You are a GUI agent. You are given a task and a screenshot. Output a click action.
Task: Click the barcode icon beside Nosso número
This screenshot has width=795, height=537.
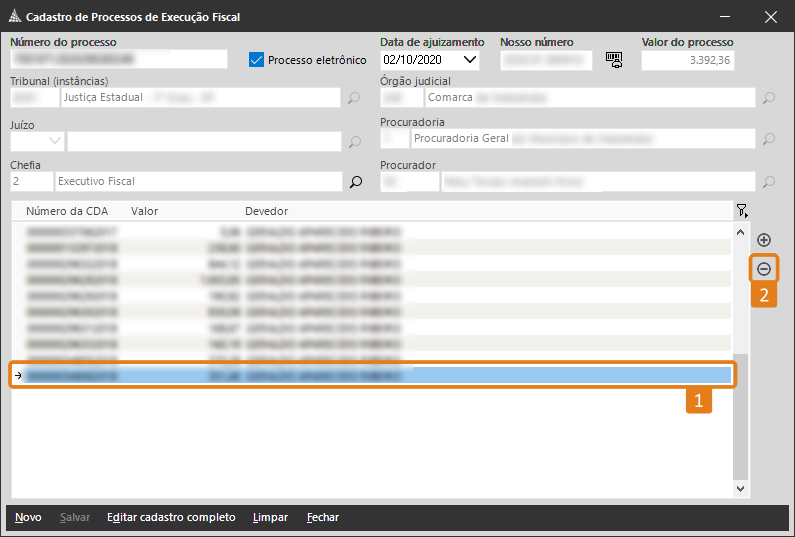click(x=614, y=60)
